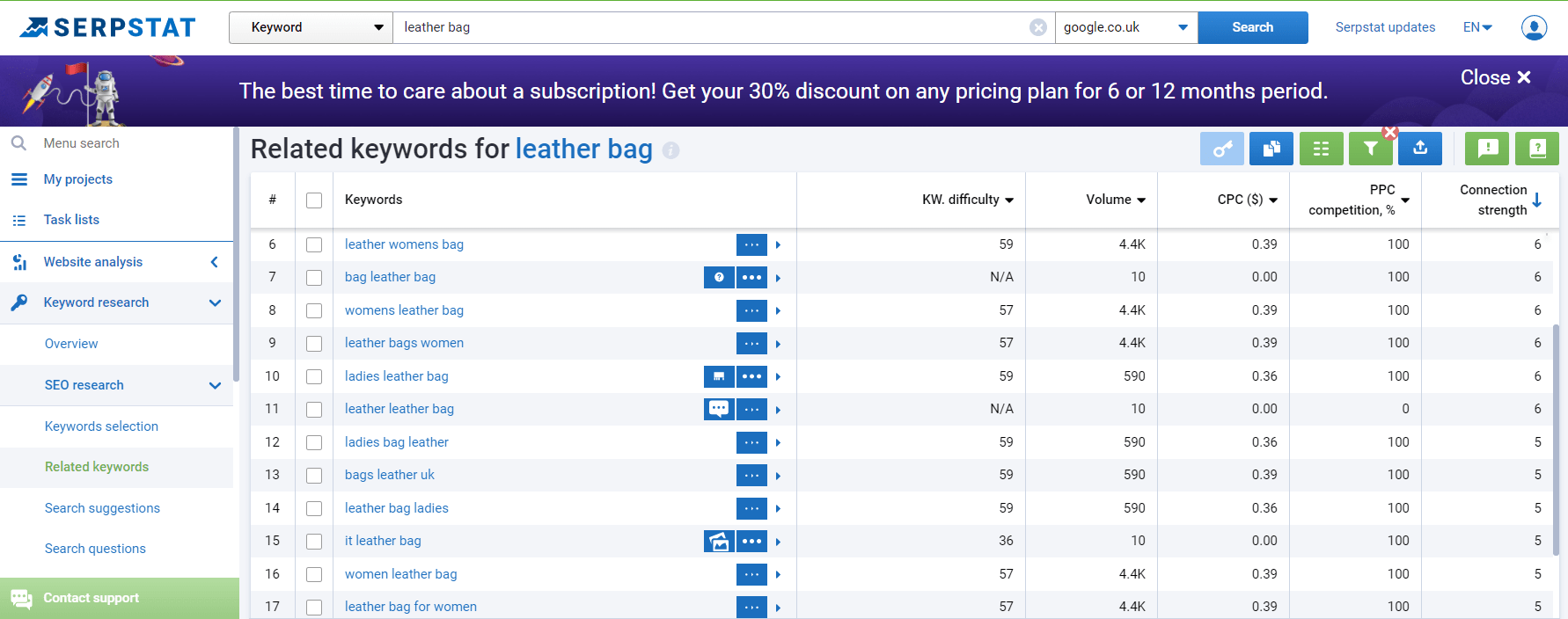
Task: Click the export upload toolbar button
Action: tap(1420, 149)
